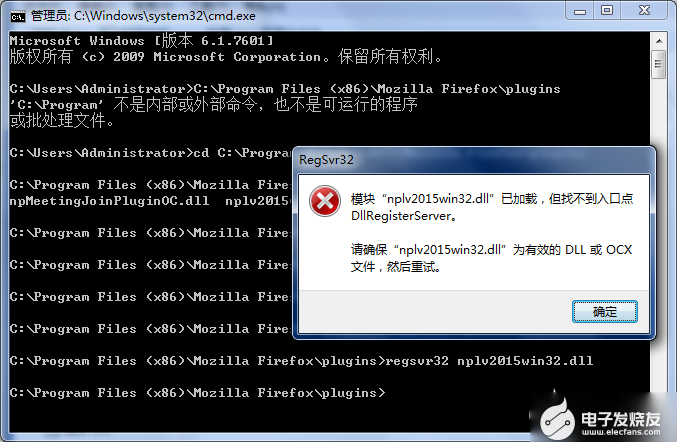This screenshot has height=442, width=677.
Task: Click the RegSvr32 dialog title bar
Action: pyautogui.click(x=474, y=160)
